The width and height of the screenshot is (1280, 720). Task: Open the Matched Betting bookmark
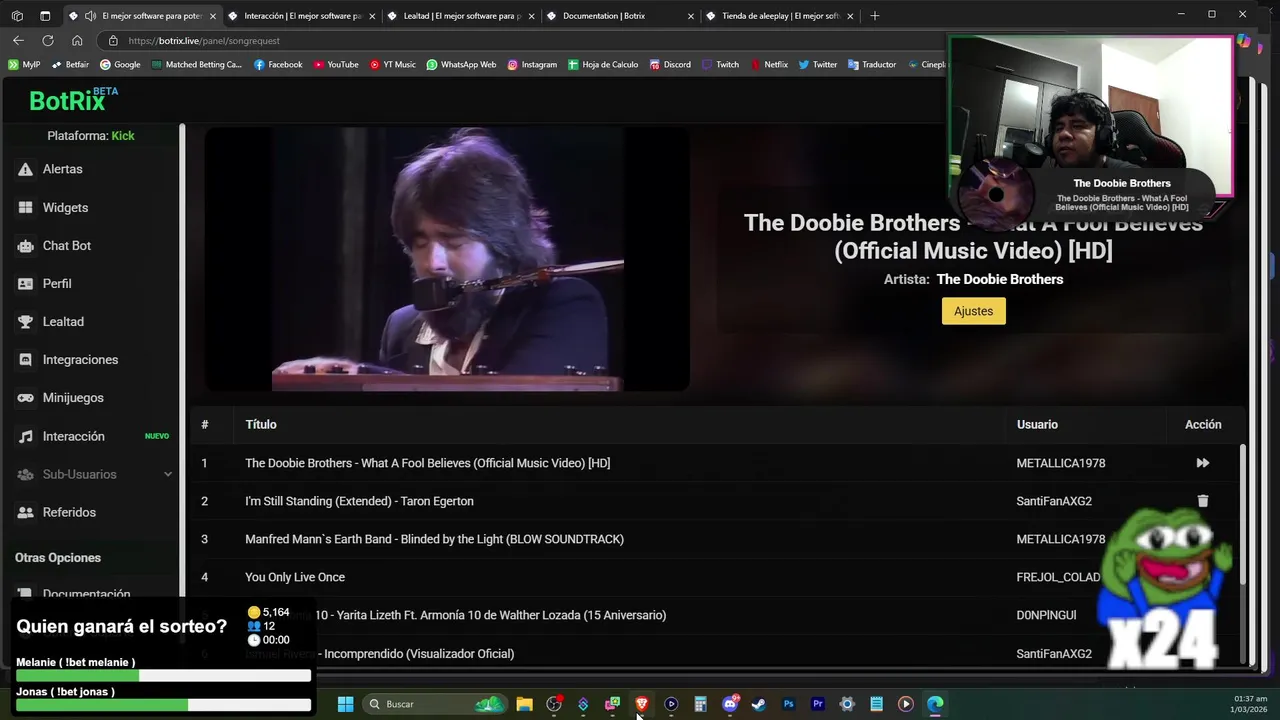click(197, 64)
